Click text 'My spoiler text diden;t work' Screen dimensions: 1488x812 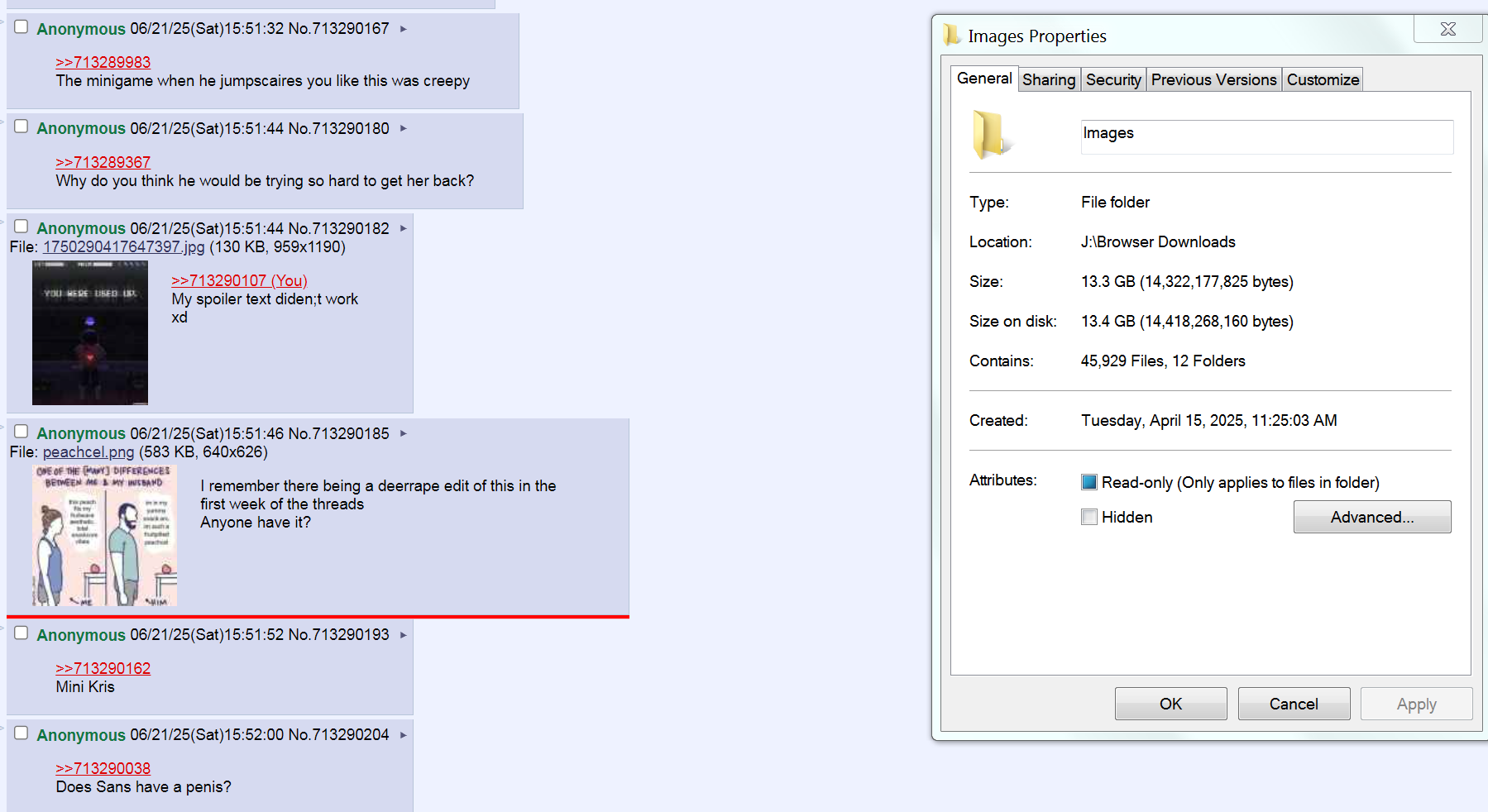pyautogui.click(x=265, y=299)
